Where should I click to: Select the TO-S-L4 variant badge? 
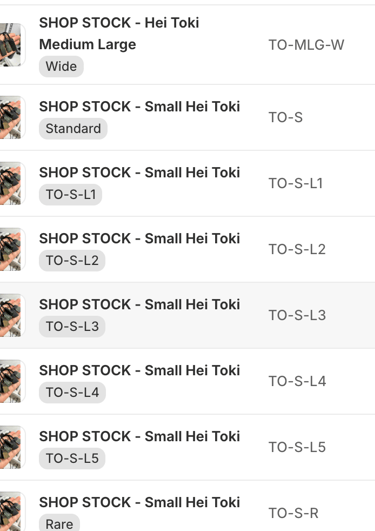coord(72,392)
